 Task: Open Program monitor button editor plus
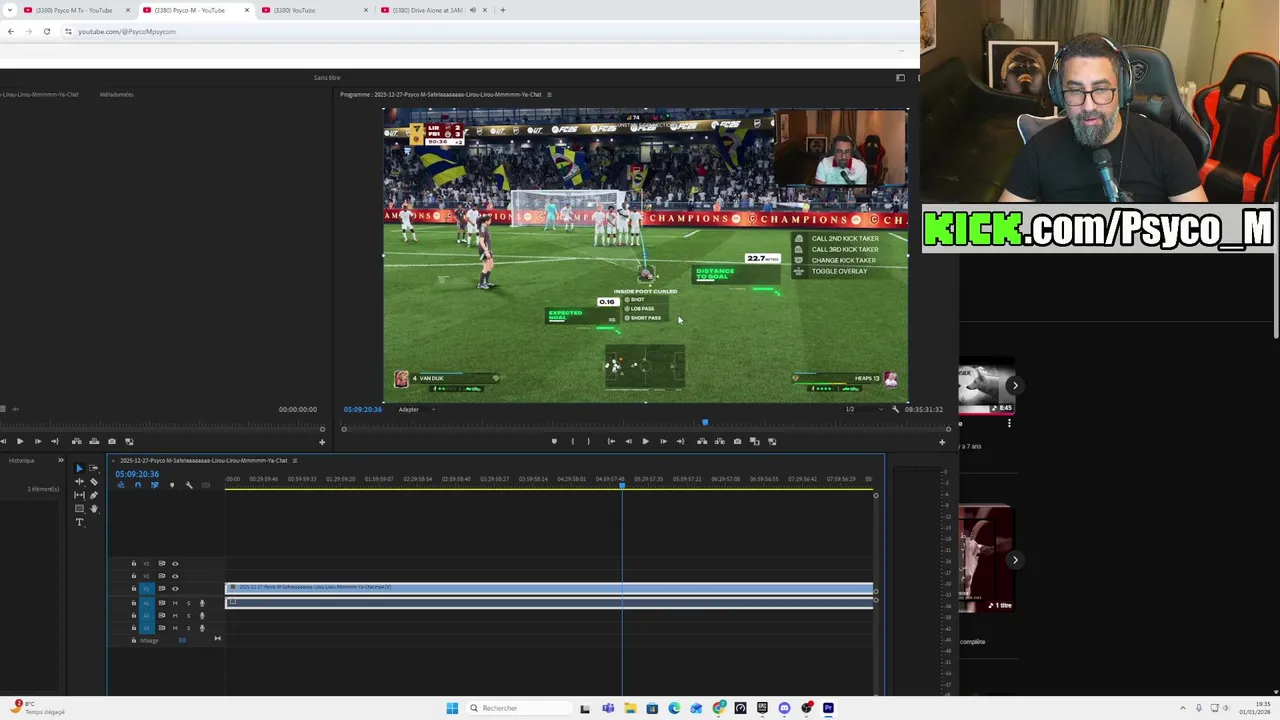pyautogui.click(x=942, y=441)
